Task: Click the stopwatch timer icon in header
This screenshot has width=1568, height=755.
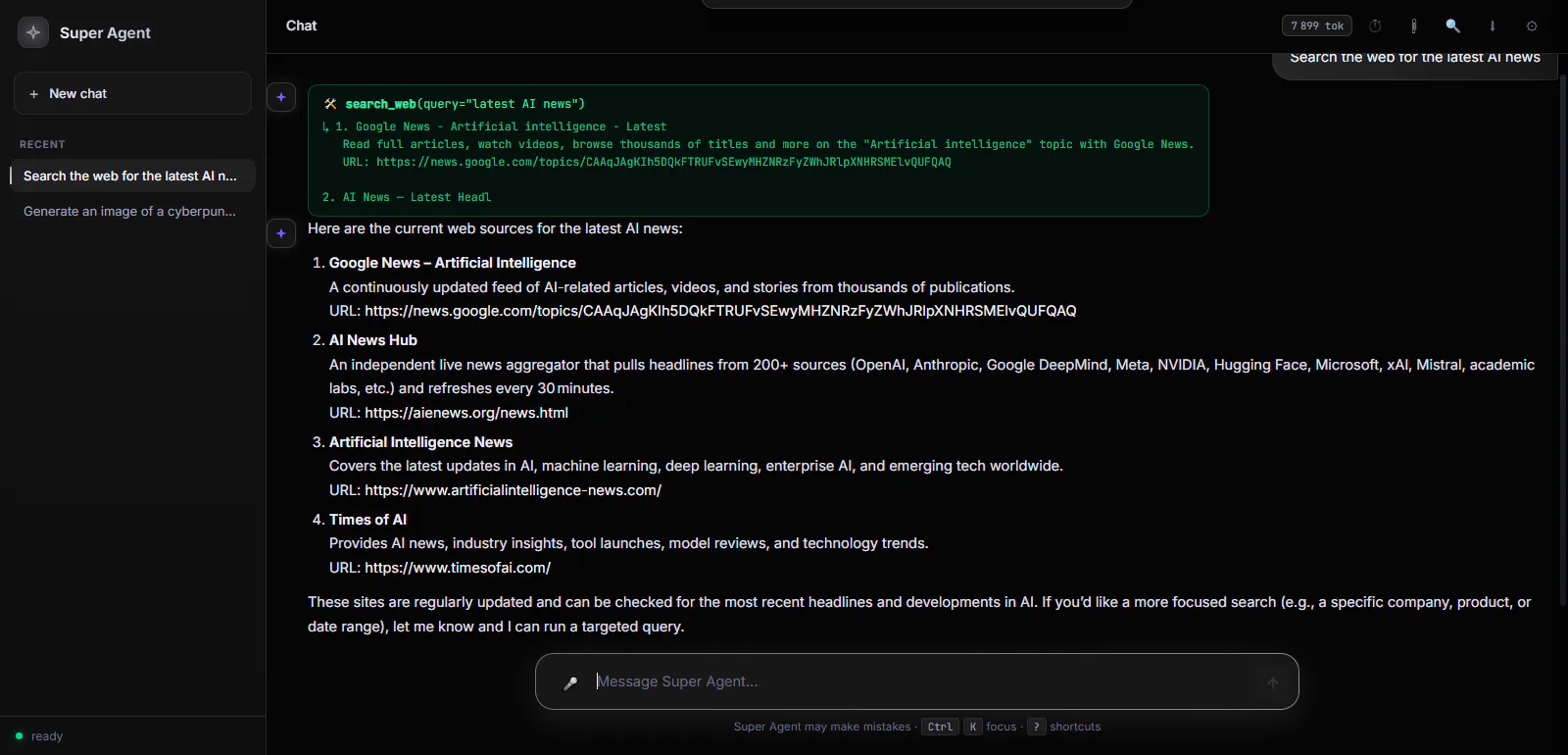Action: click(1375, 25)
